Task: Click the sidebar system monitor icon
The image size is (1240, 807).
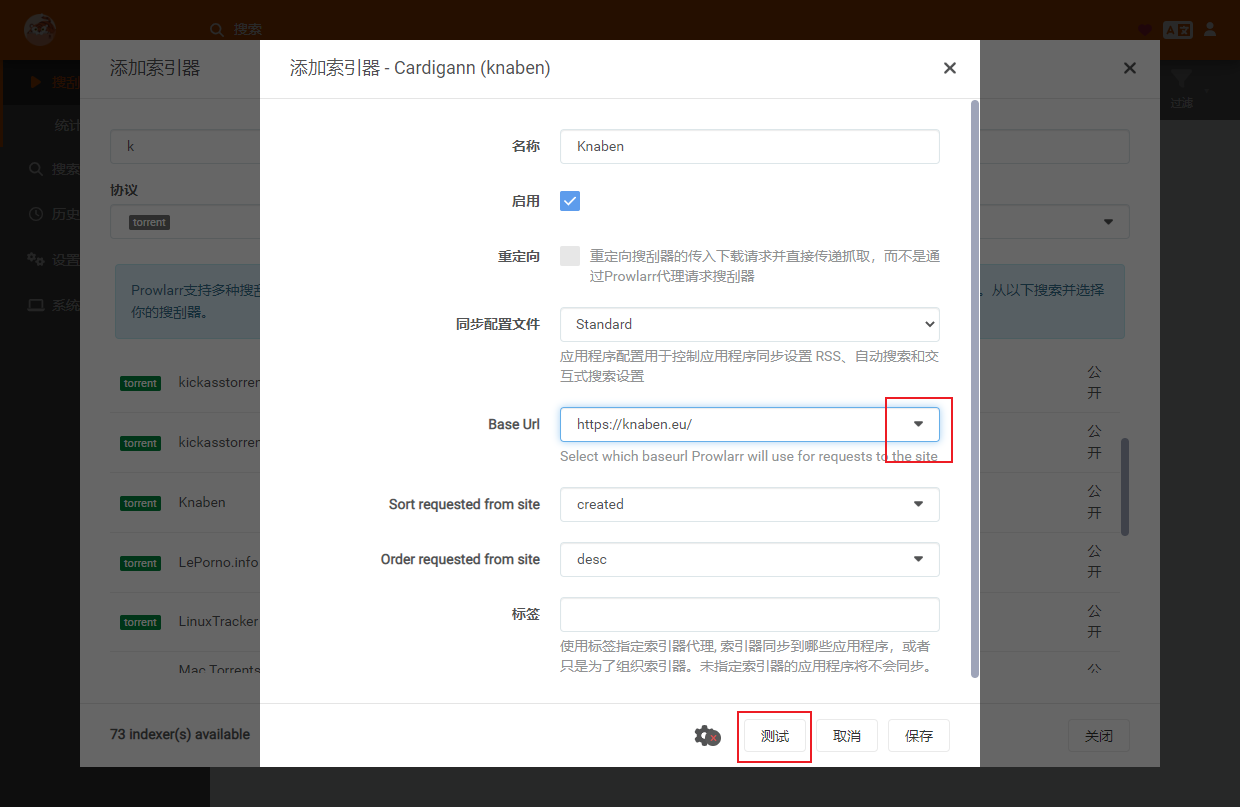Action: (36, 305)
